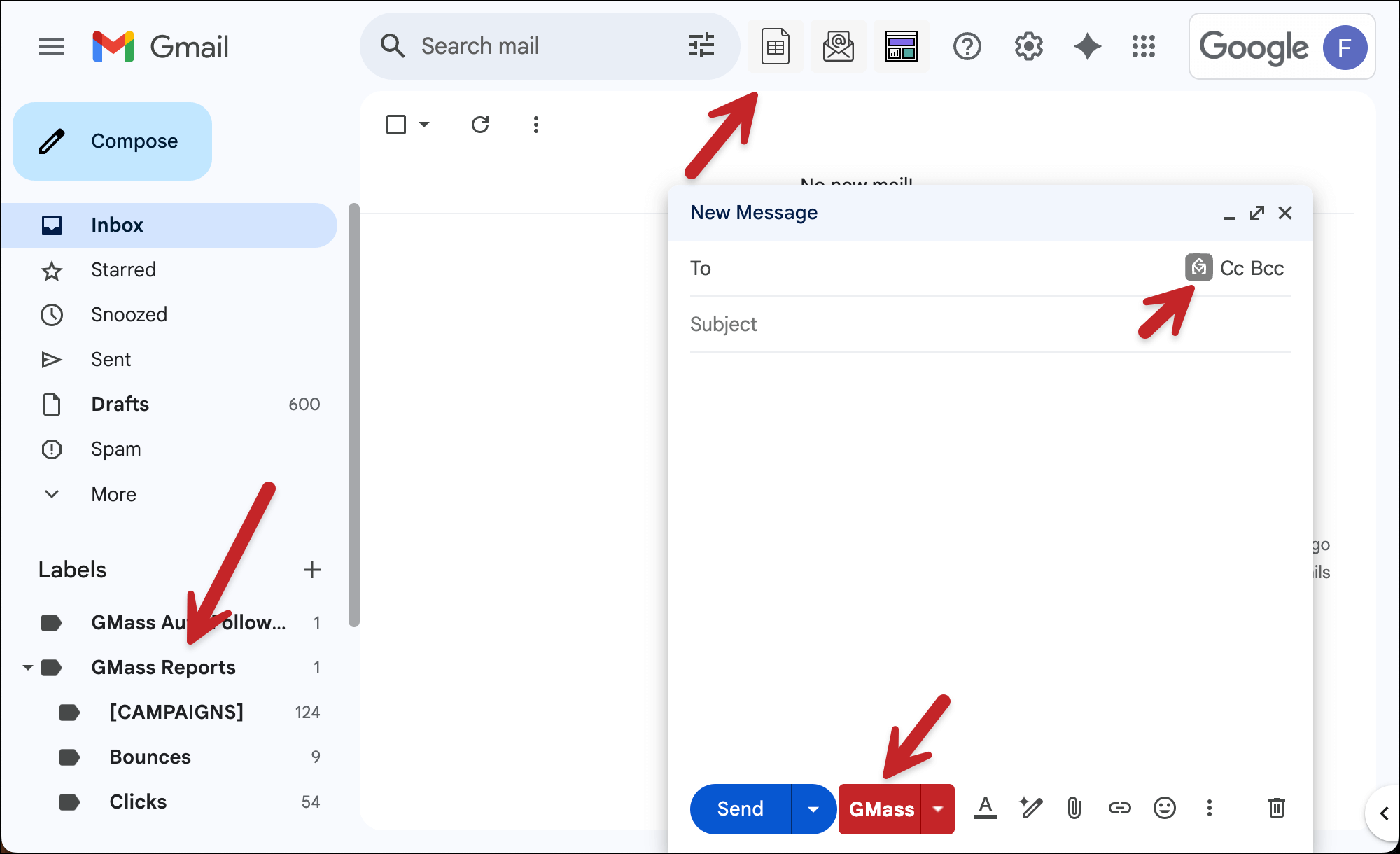The image size is (1400, 854).
Task: Open Gmail settings with the gear icon
Action: point(1028,46)
